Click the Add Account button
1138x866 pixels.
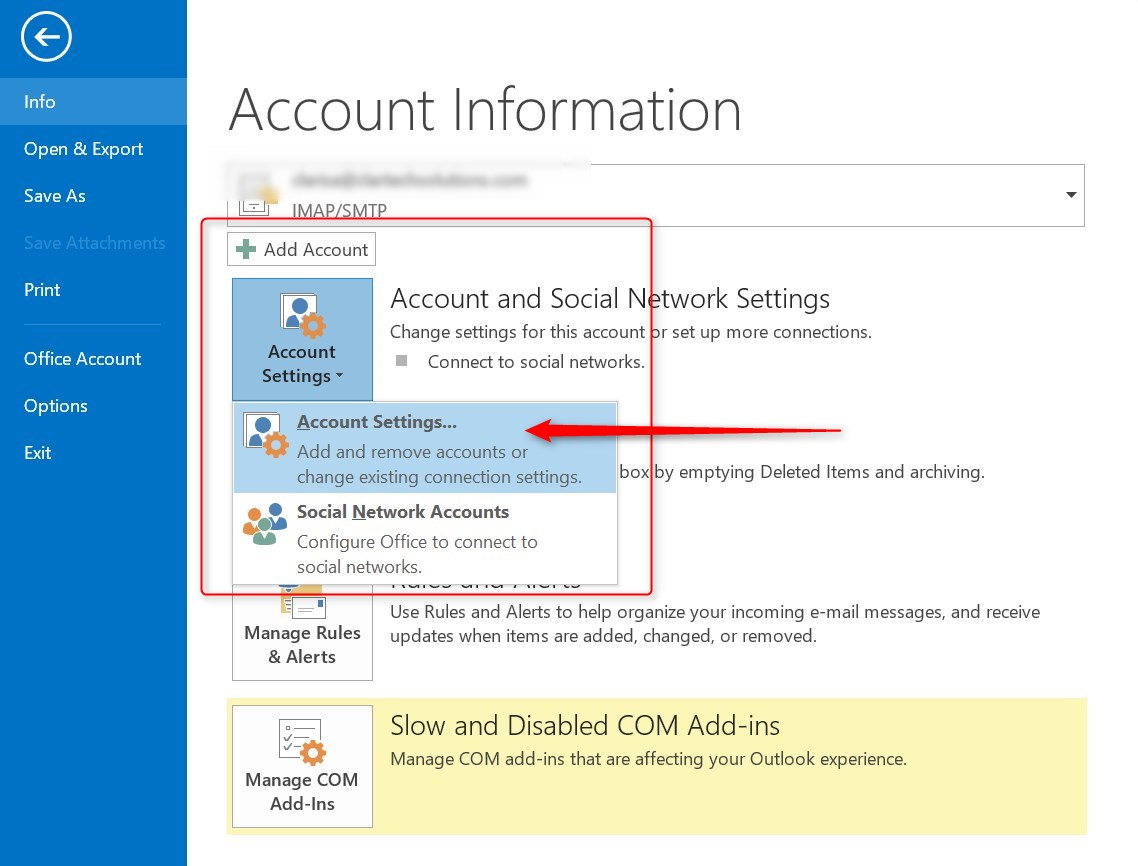[301, 248]
